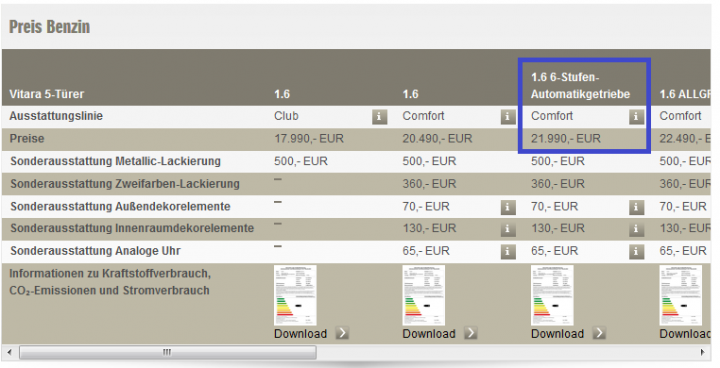
Task: Click the horizontal scrollbar right arrow
Action: pos(703,353)
